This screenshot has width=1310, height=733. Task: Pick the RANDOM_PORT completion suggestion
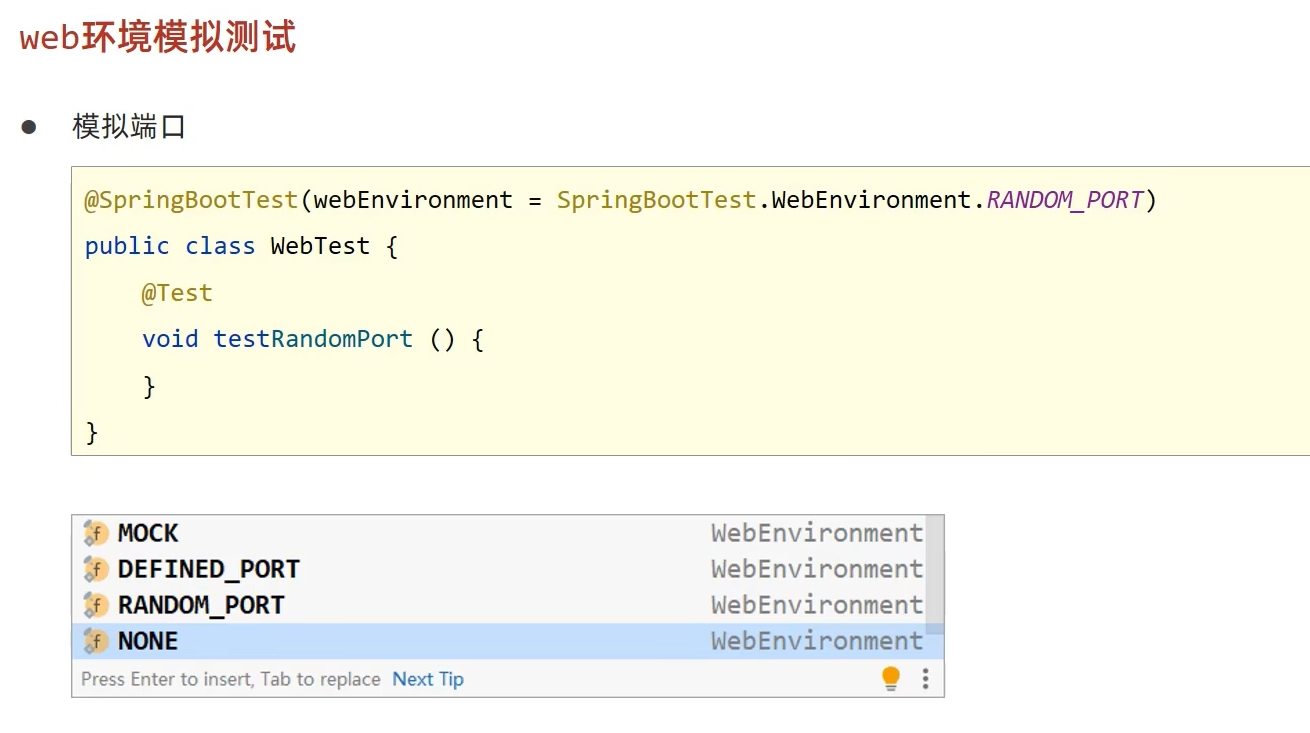coord(201,605)
